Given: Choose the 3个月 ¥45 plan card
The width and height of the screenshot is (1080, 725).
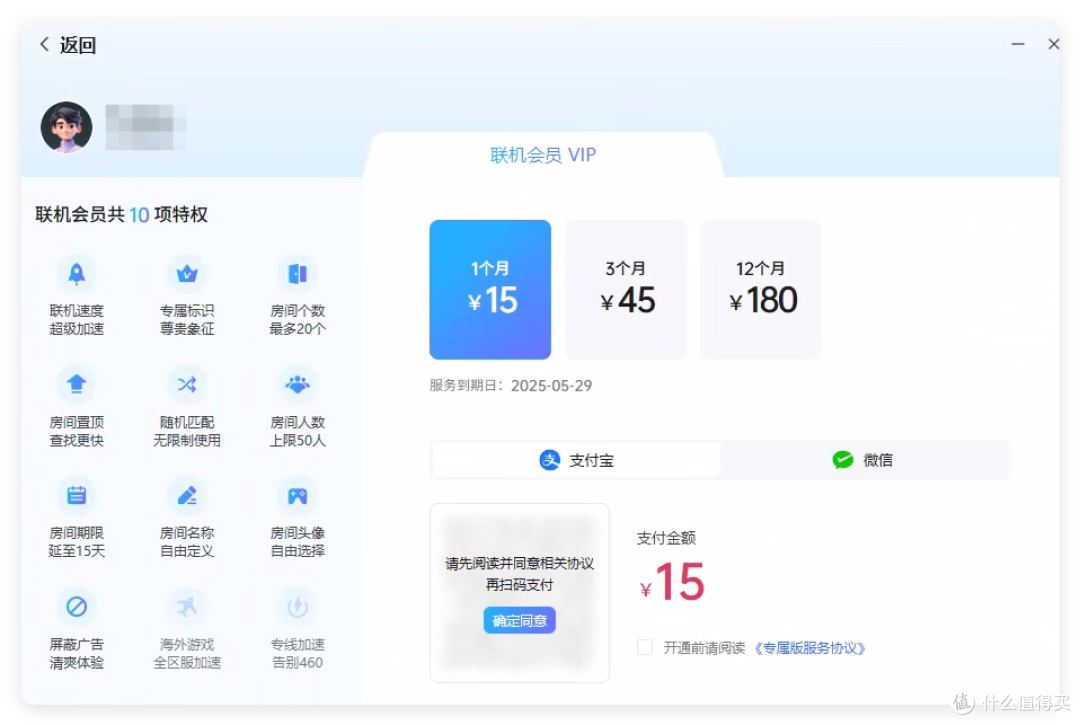Looking at the screenshot, I should point(625,289).
